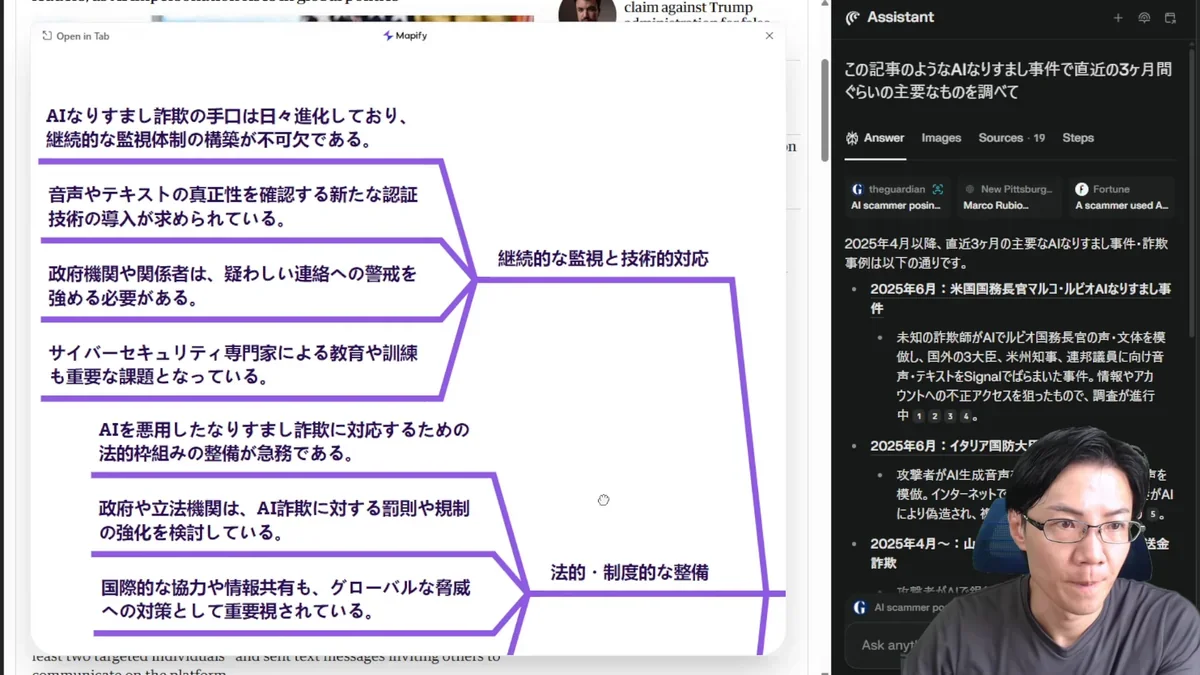
Task: Select node AIなりすまし詐欺の手口は日々進化
Action: coord(228,128)
